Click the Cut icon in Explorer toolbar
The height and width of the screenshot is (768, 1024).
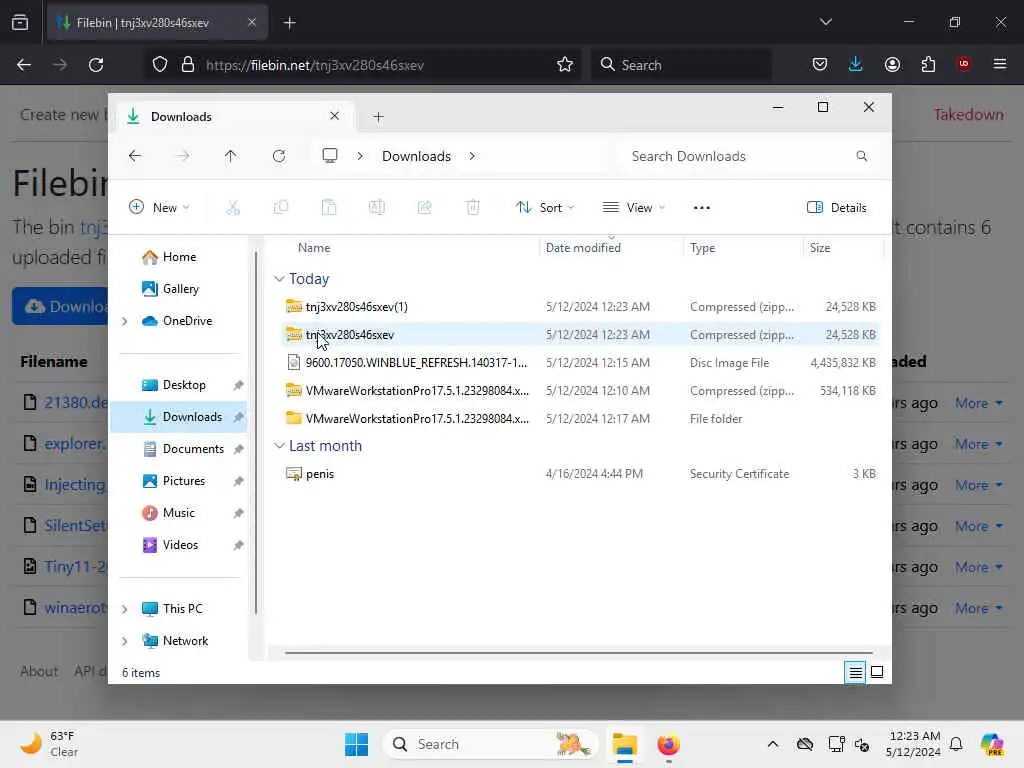click(x=233, y=208)
